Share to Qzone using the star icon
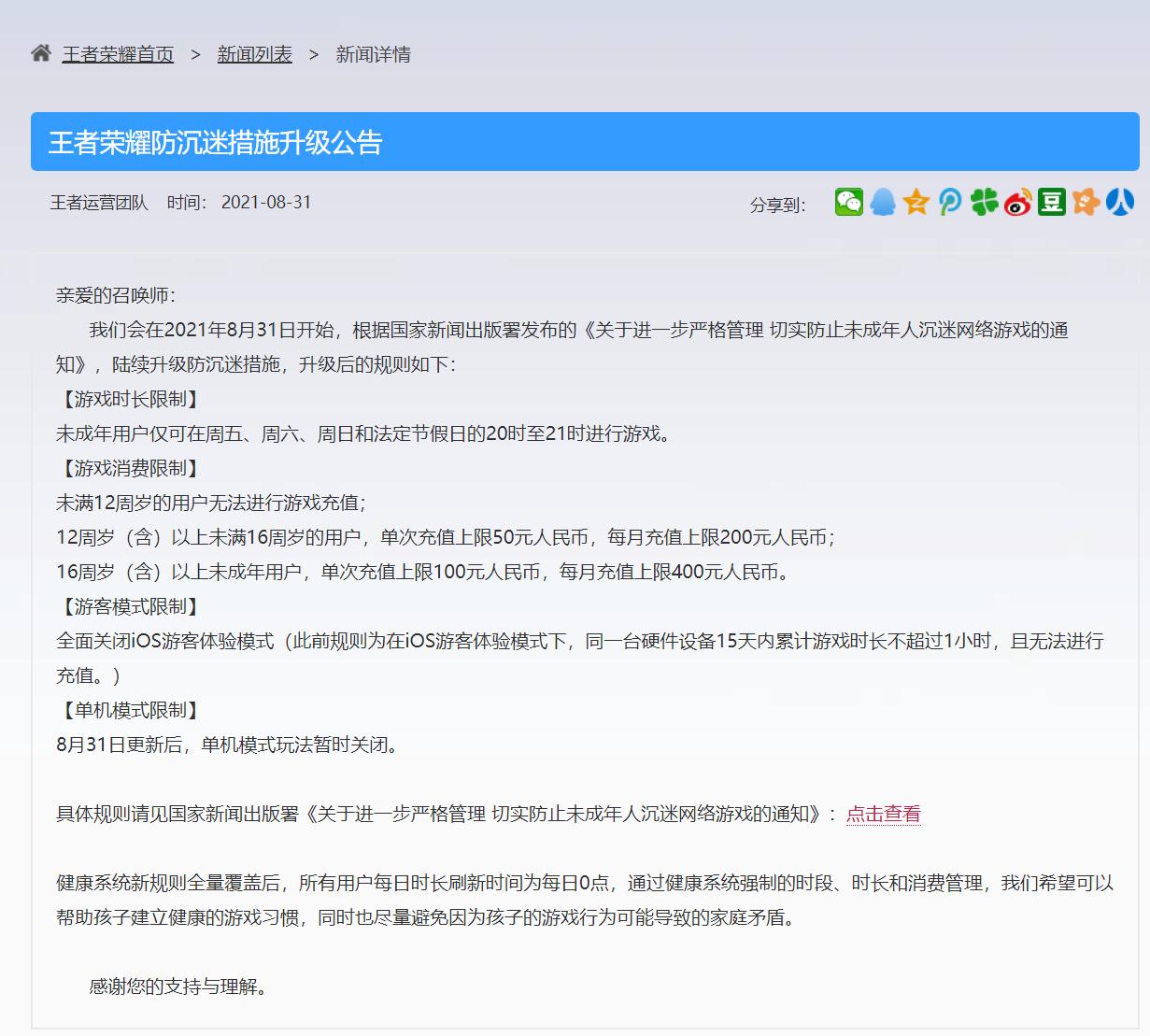Screen dimensions: 1150x1036 (916, 202)
